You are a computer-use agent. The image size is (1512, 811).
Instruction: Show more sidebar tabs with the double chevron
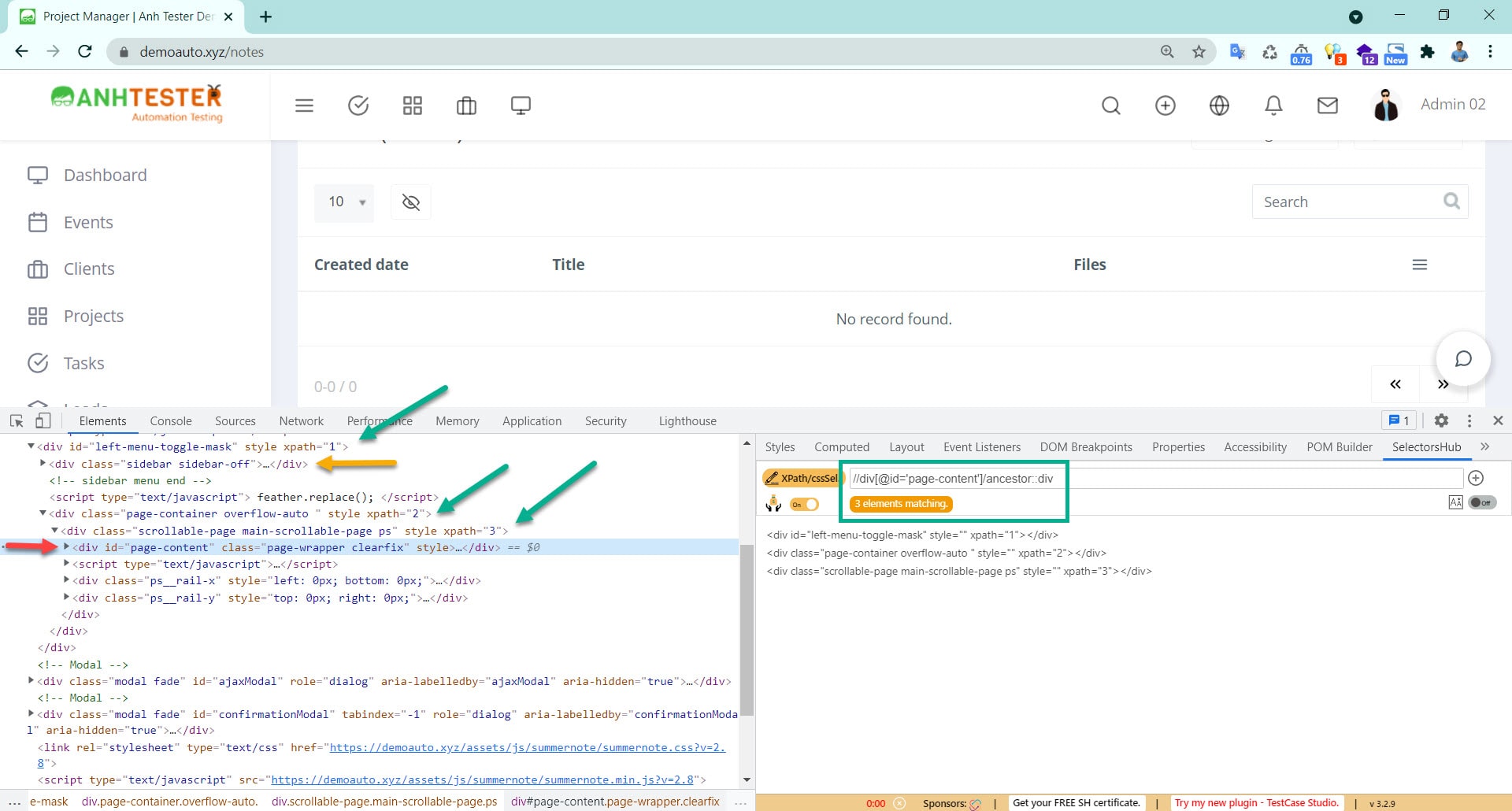tap(1484, 446)
